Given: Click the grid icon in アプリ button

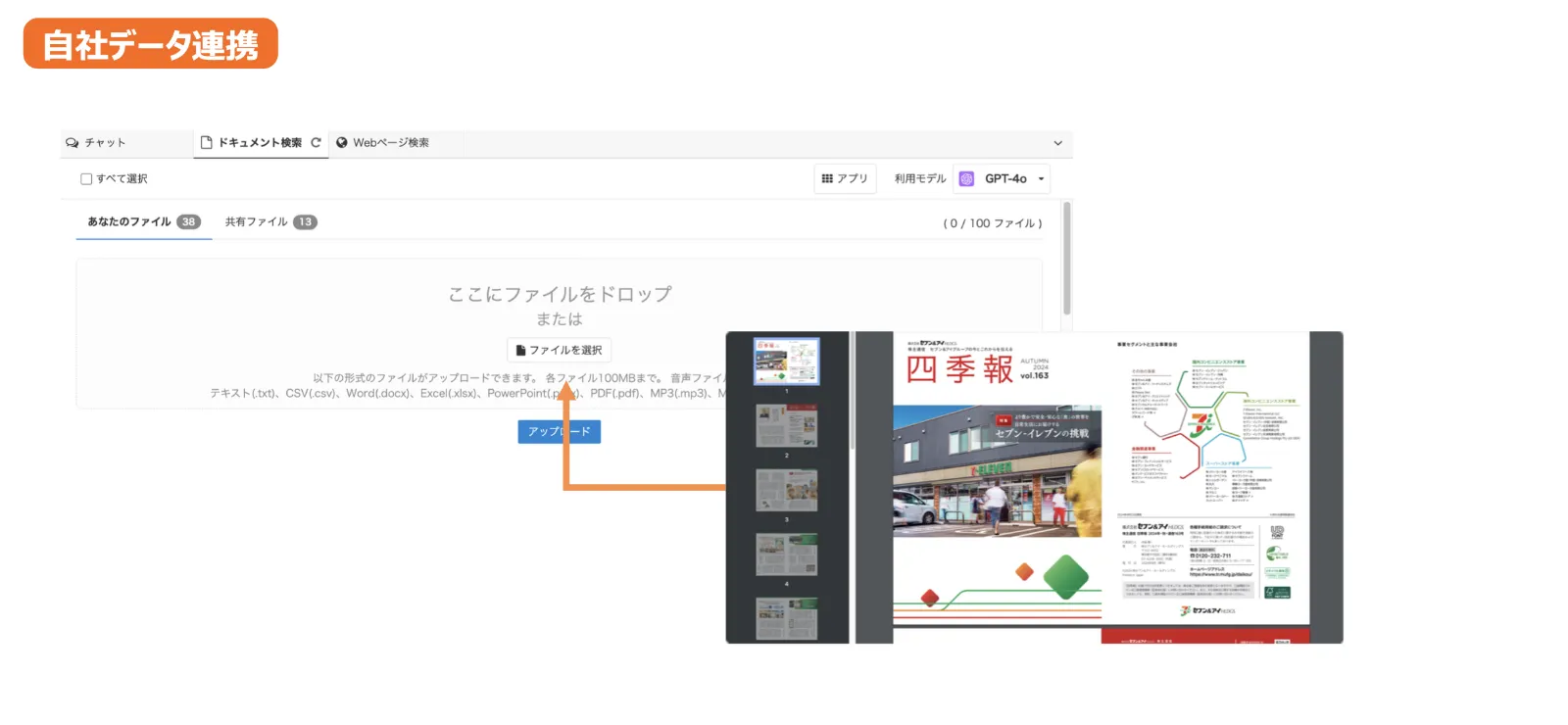Looking at the screenshot, I should click(x=827, y=178).
